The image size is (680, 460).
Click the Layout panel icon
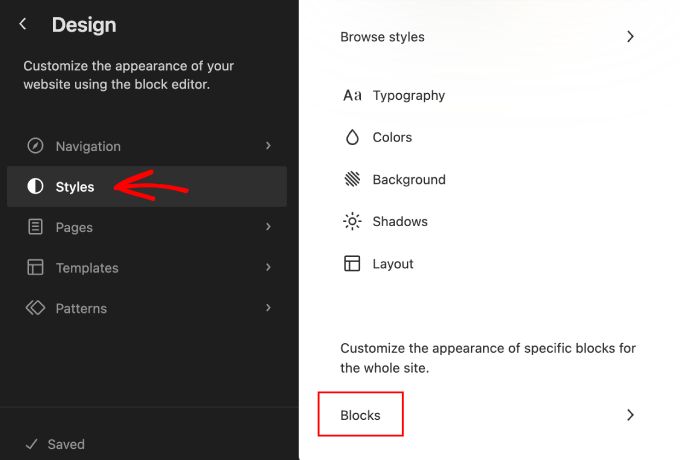click(352, 264)
